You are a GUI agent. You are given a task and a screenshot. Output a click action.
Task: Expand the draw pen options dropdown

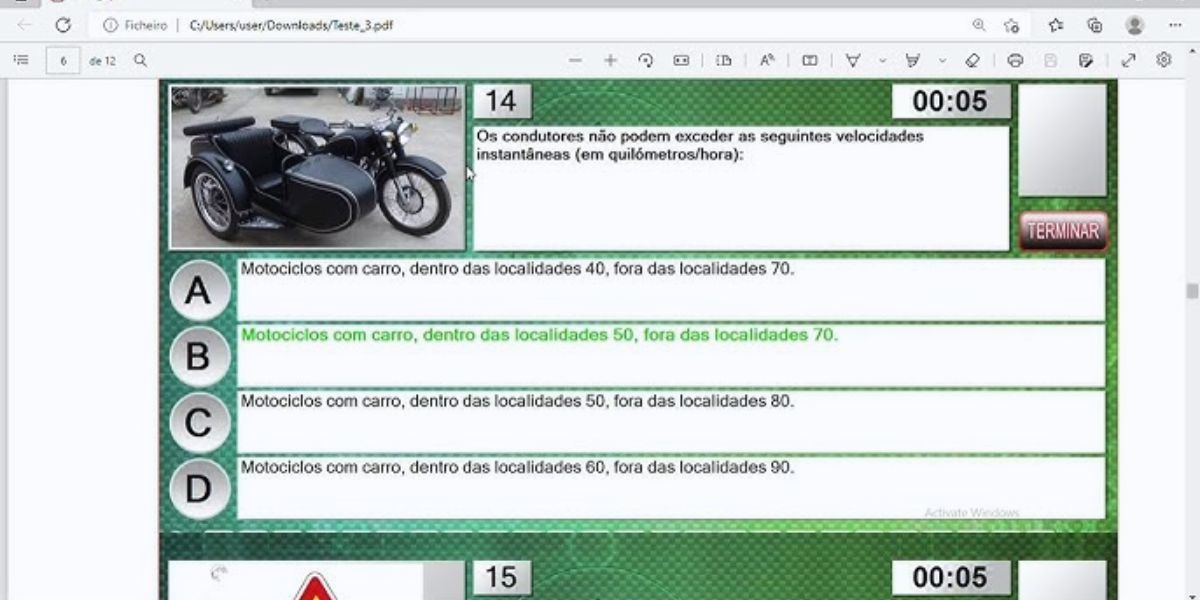coord(882,60)
